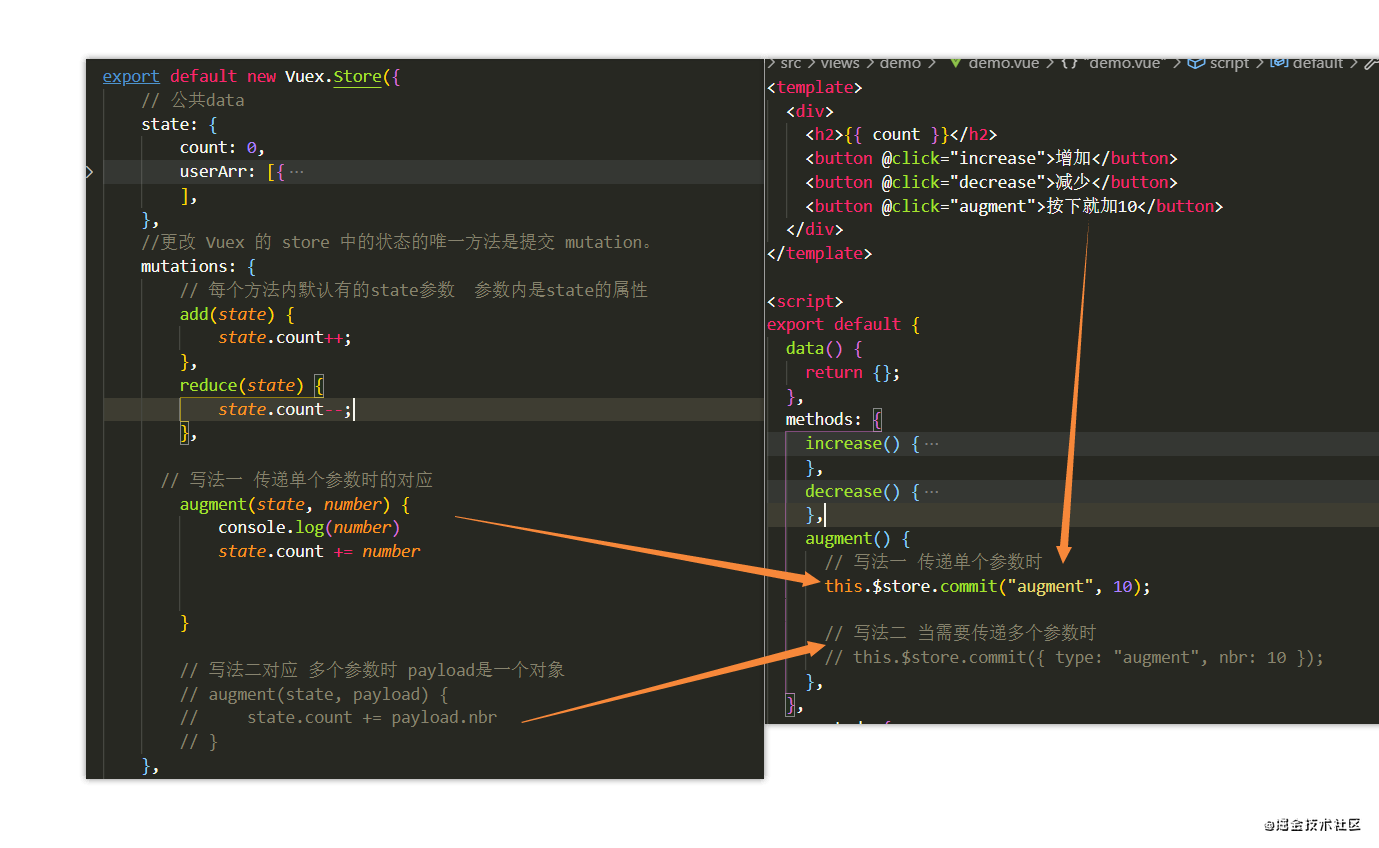Screen dimensions: 1379x848
Task: Click the '<template>' opening tag
Action: (x=815, y=87)
